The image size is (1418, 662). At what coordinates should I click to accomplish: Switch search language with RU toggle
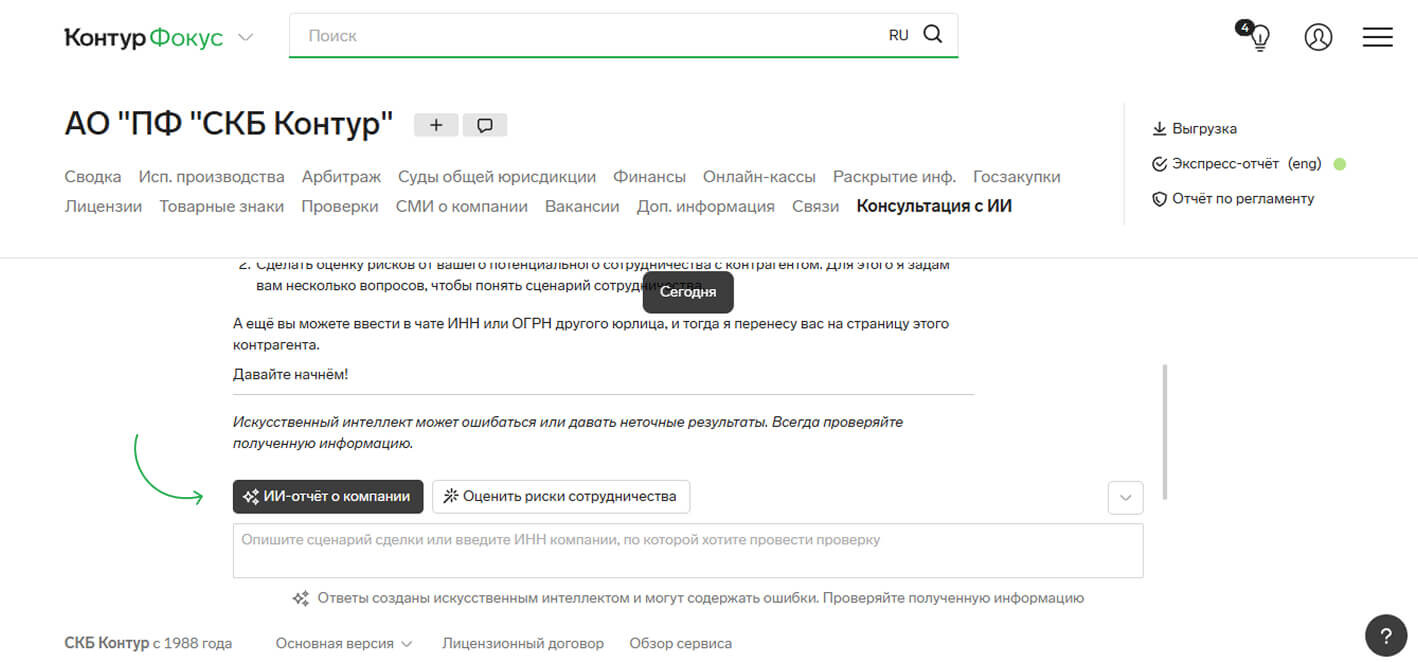pyautogui.click(x=898, y=35)
